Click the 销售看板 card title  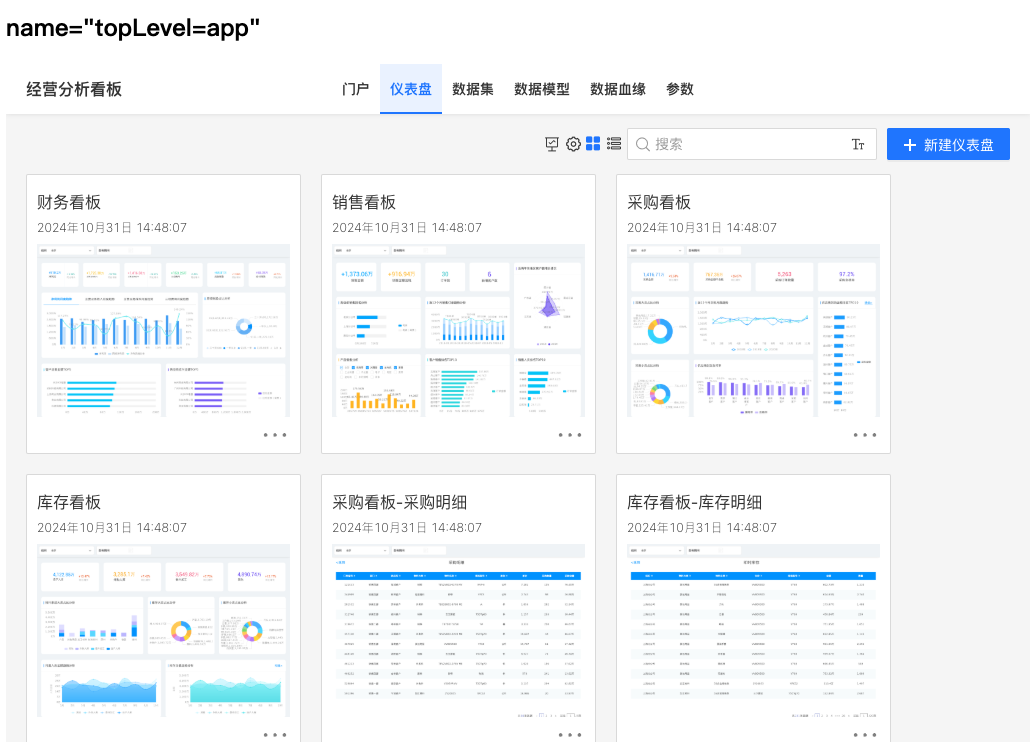(x=364, y=202)
